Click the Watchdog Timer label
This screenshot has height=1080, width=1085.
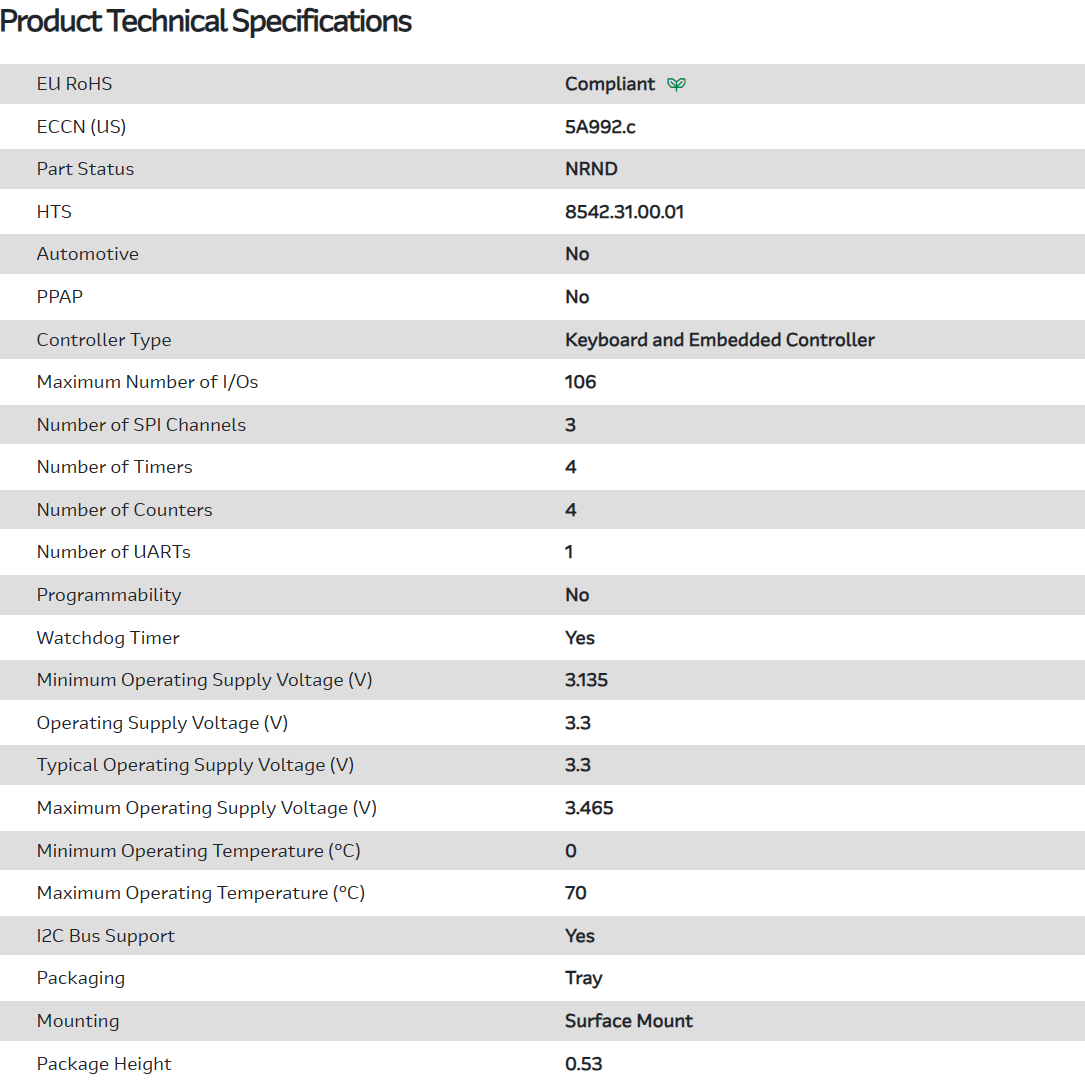(108, 638)
